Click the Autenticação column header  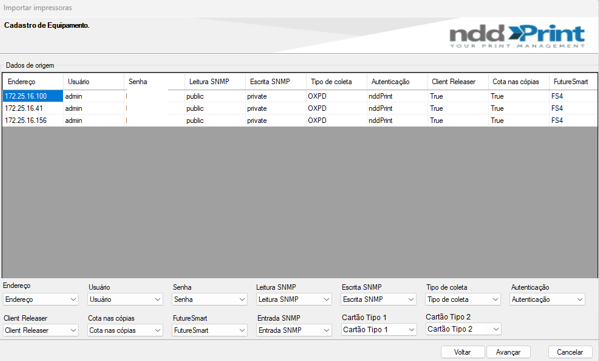397,82
